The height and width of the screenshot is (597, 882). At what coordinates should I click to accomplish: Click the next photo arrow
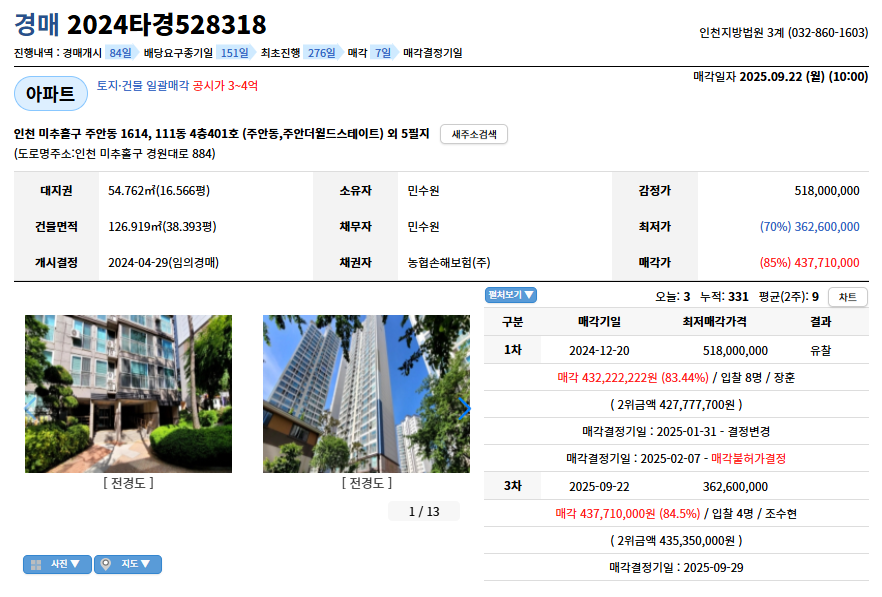tap(464, 409)
